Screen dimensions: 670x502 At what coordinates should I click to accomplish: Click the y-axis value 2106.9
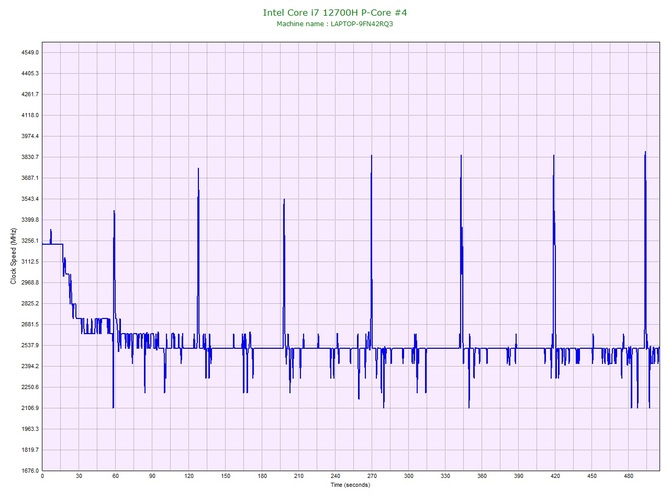30,408
